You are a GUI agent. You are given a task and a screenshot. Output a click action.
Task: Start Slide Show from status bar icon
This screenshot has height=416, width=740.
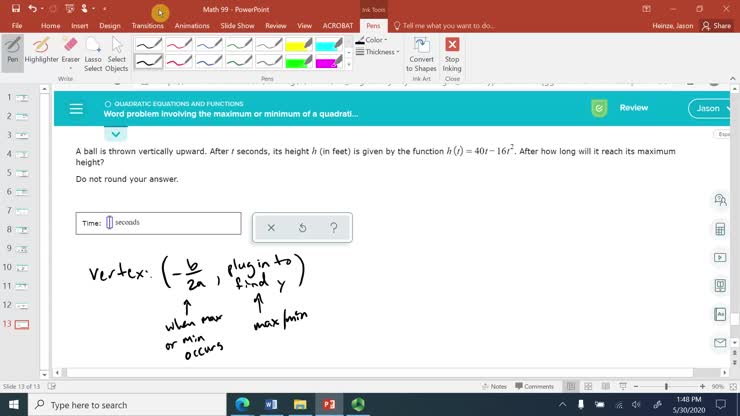coord(623,386)
